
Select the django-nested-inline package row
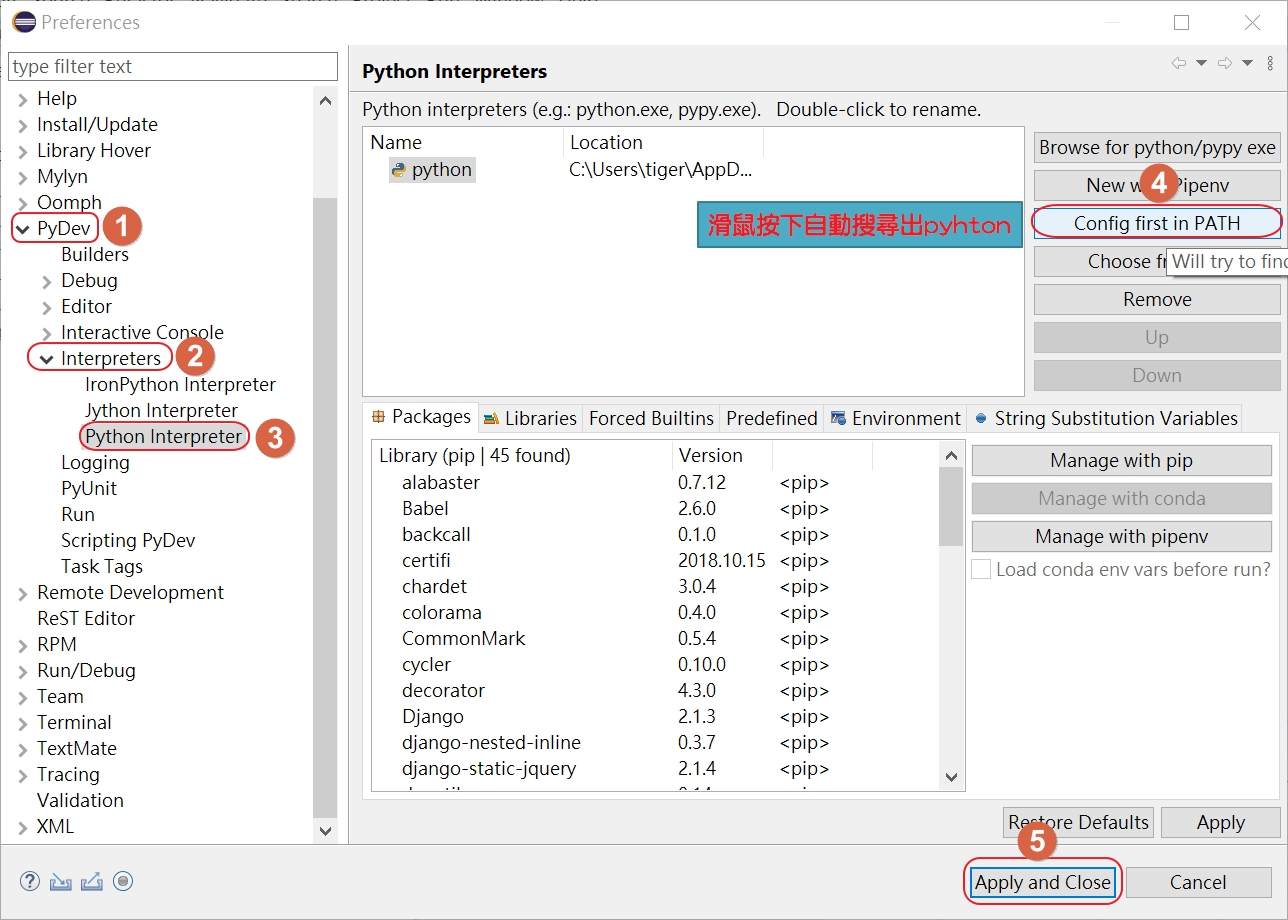tap(656, 743)
